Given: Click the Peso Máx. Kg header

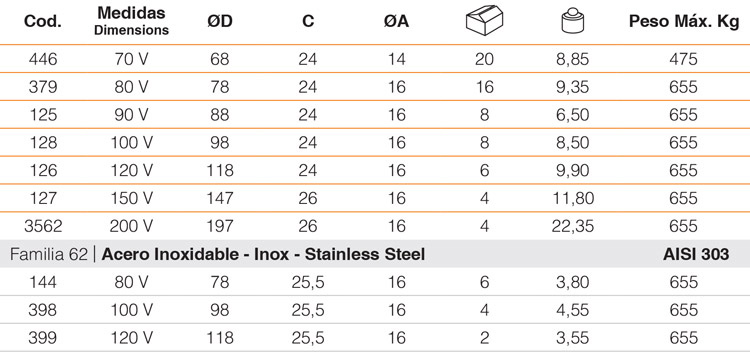Looking at the screenshot, I should click(x=684, y=22).
